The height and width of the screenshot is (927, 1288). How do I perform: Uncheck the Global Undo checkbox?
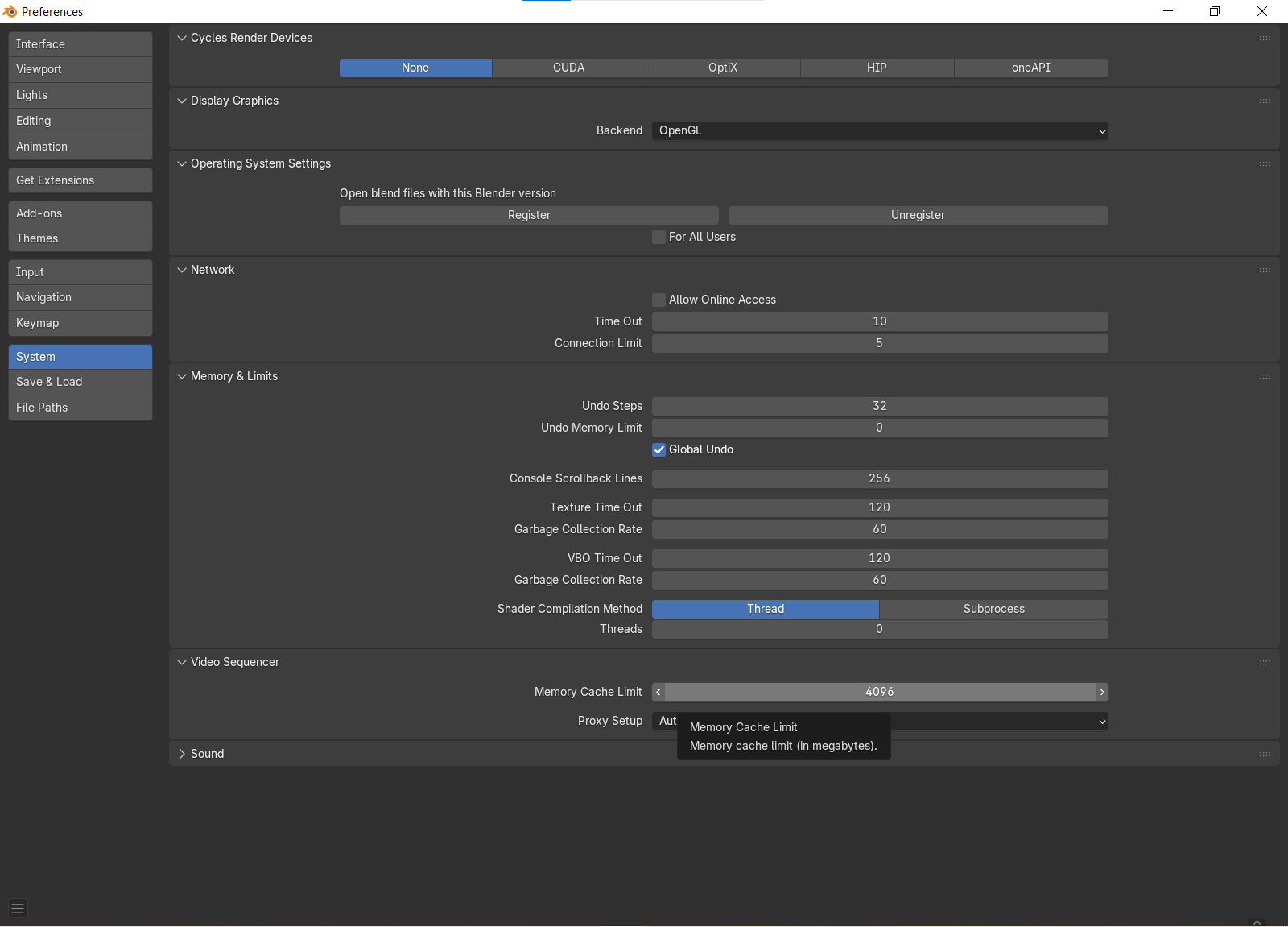(x=659, y=449)
